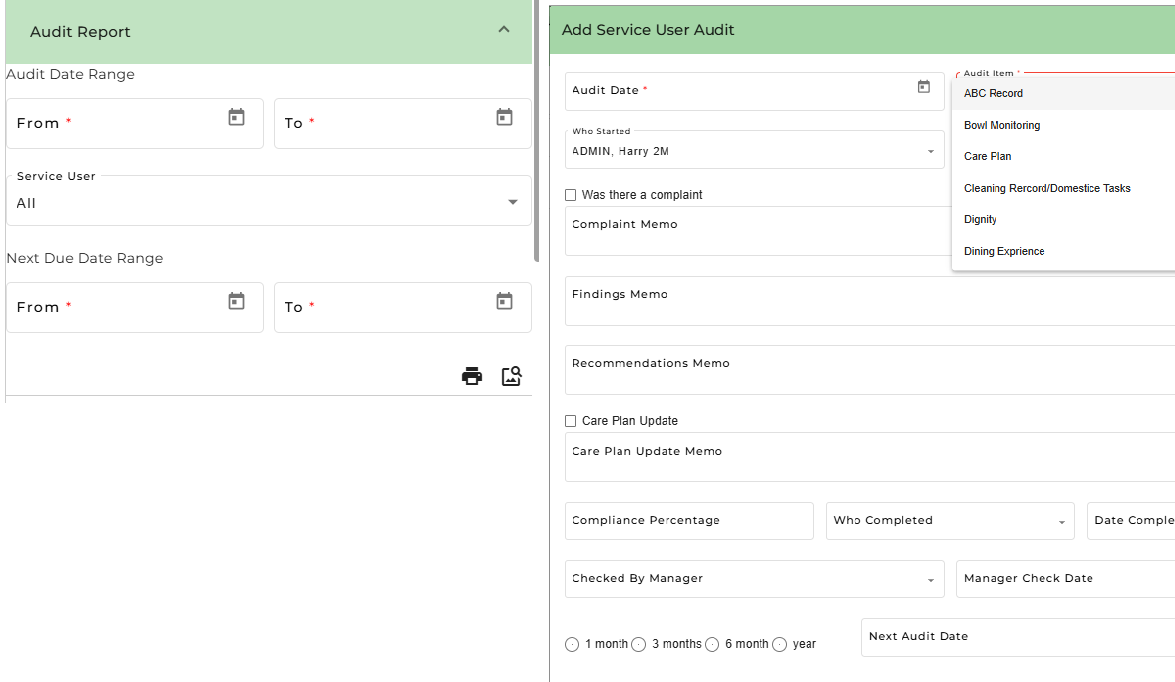Open the Who Started dropdown
Image resolution: width=1175 pixels, height=682 pixels.
pyautogui.click(x=755, y=149)
